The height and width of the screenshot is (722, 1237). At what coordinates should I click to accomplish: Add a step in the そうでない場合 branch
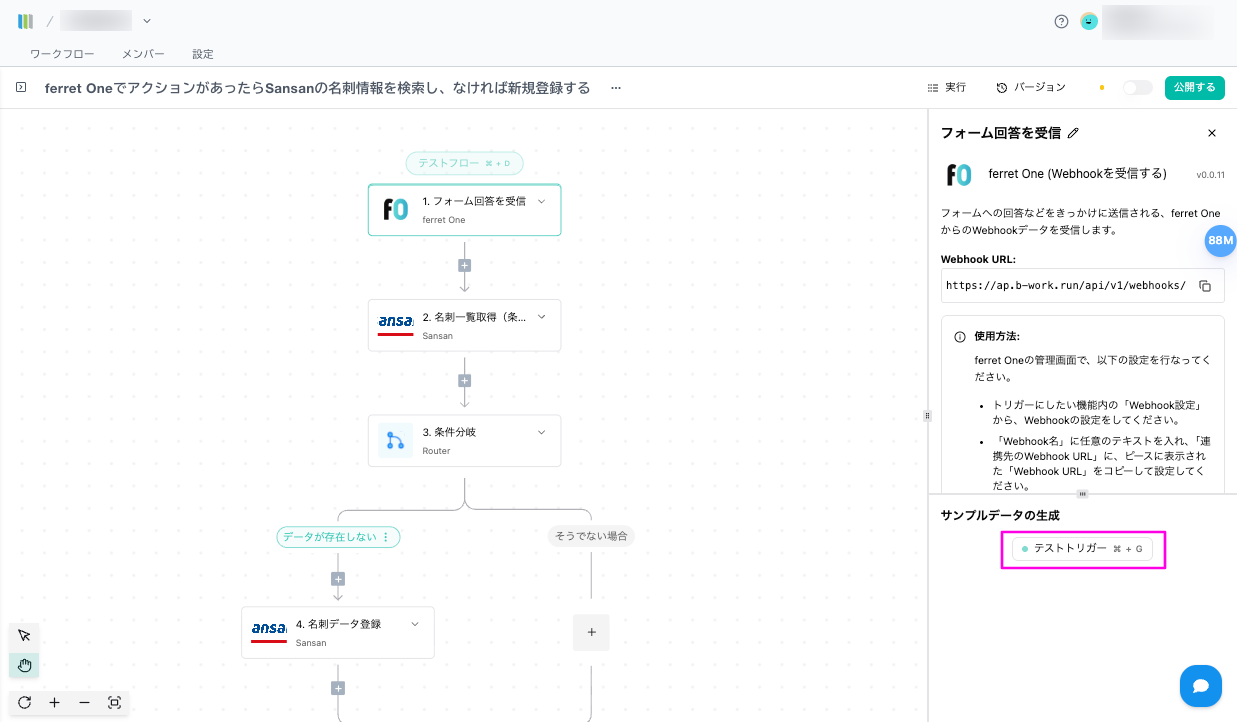(x=591, y=632)
